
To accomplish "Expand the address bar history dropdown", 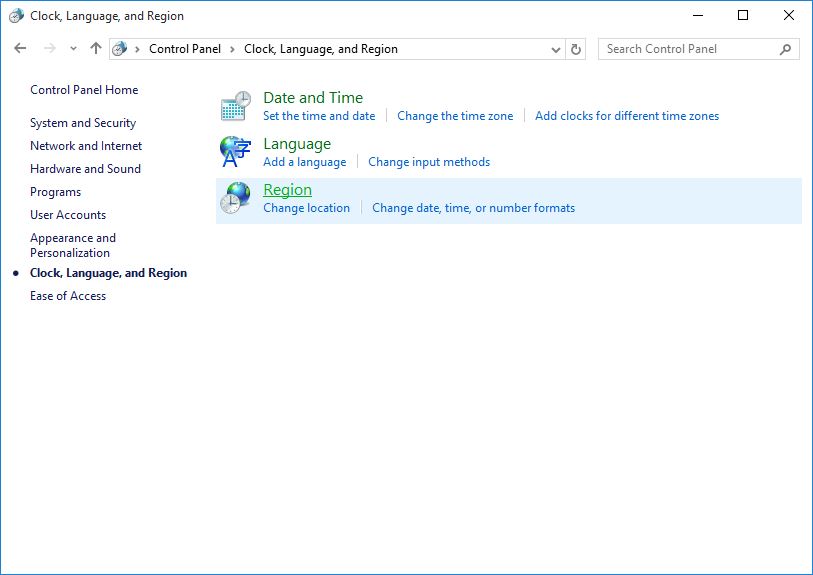I will coord(555,50).
